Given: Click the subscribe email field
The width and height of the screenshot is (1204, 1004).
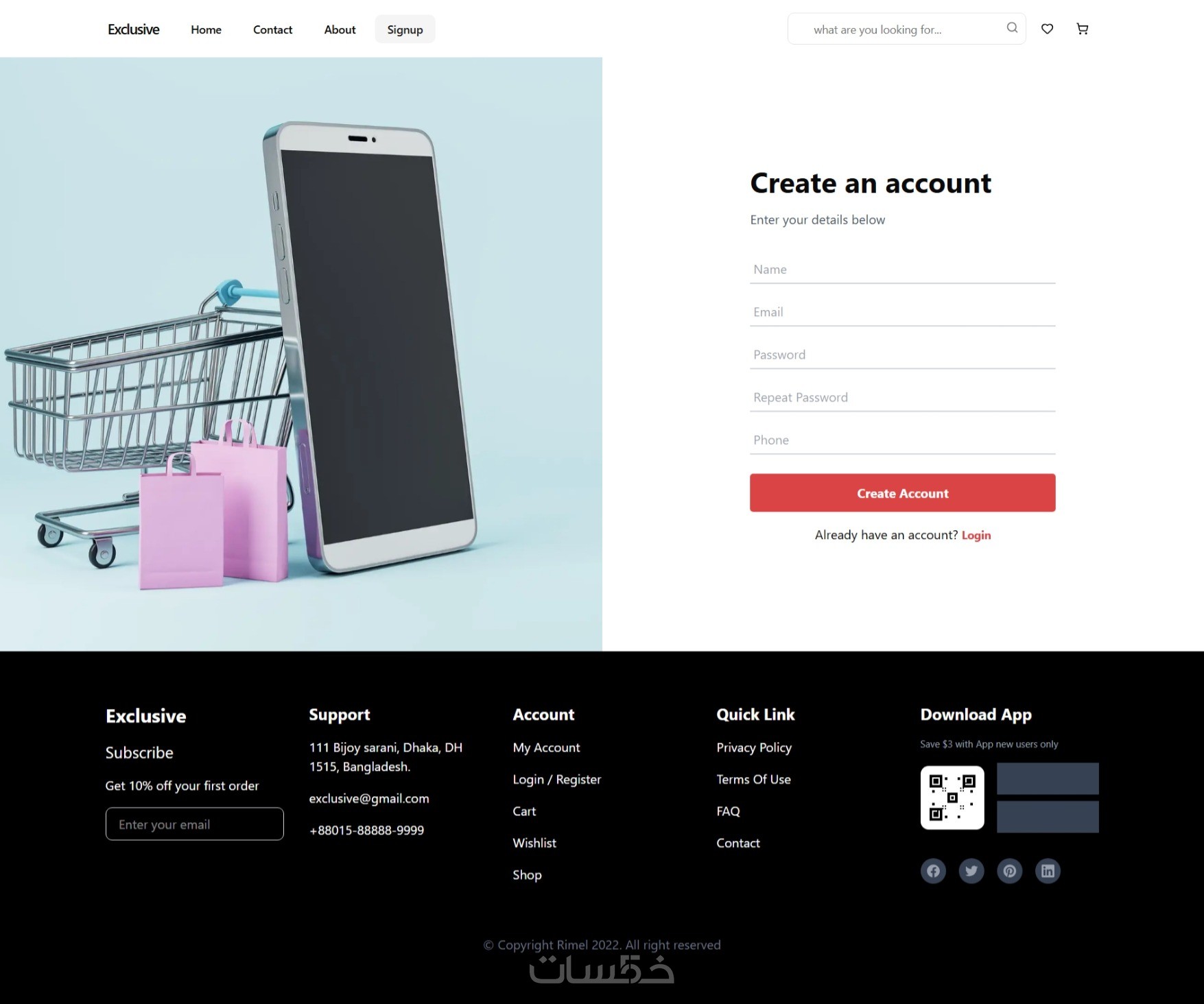Looking at the screenshot, I should (195, 824).
